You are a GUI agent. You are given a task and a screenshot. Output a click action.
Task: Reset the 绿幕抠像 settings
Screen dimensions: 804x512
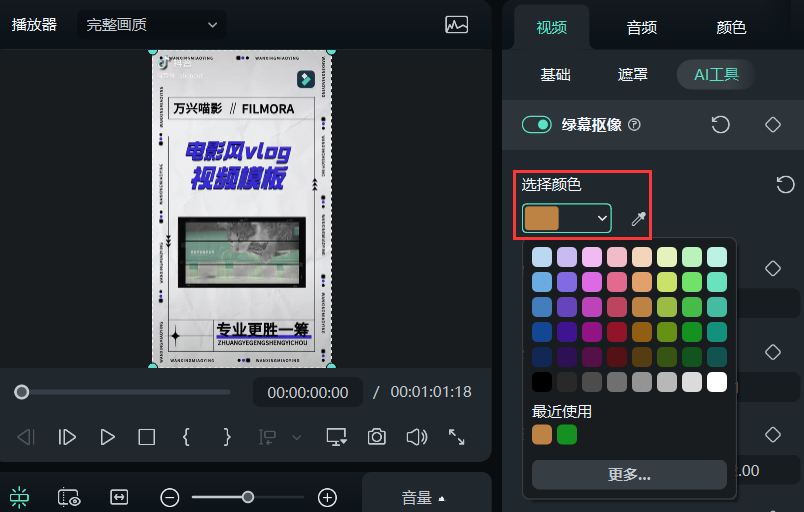coord(720,125)
